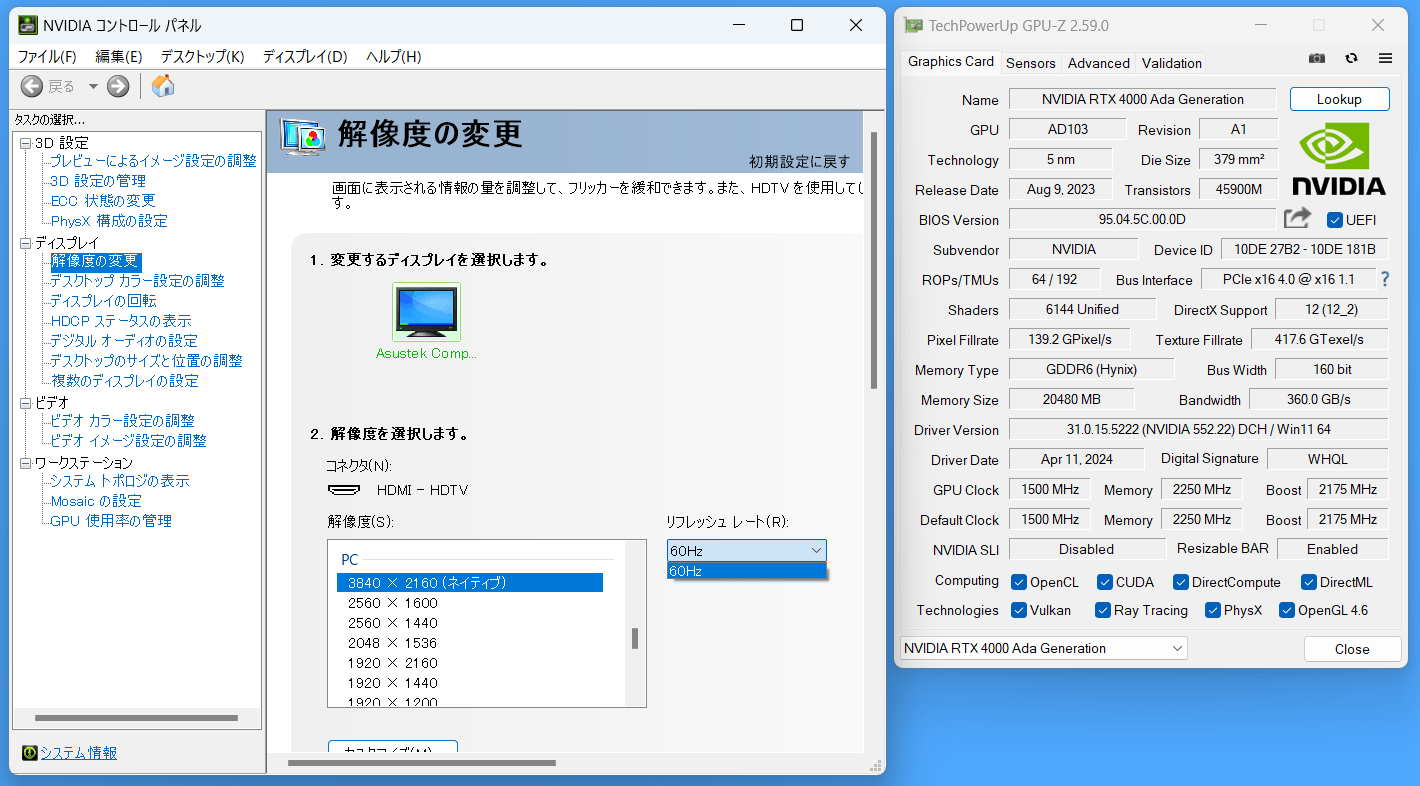Viewport: 1420px width, 786px height.
Task: Click the NVIDIA logo in GPU-Z
Action: pyautogui.click(x=1339, y=159)
